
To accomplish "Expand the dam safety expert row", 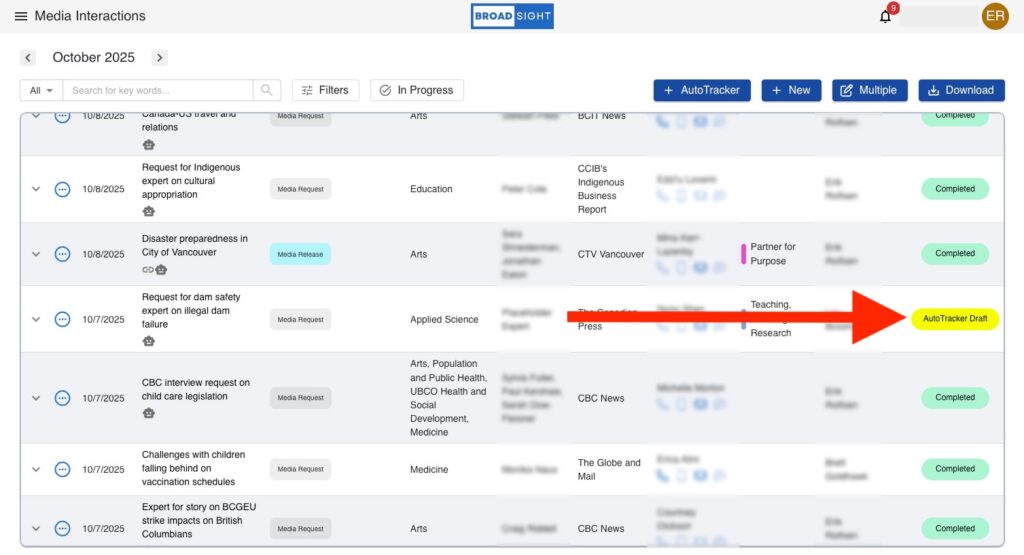I will coord(36,319).
